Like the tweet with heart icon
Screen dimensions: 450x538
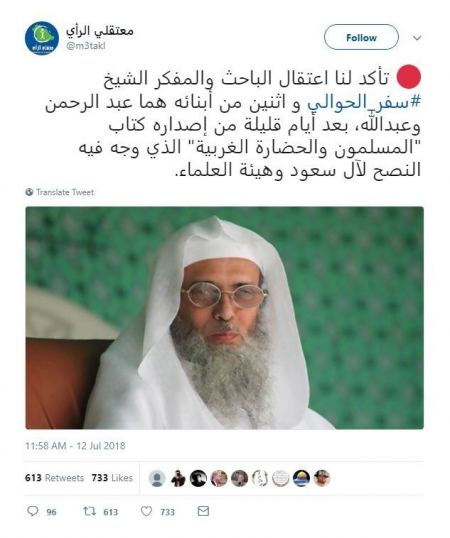click(146, 511)
